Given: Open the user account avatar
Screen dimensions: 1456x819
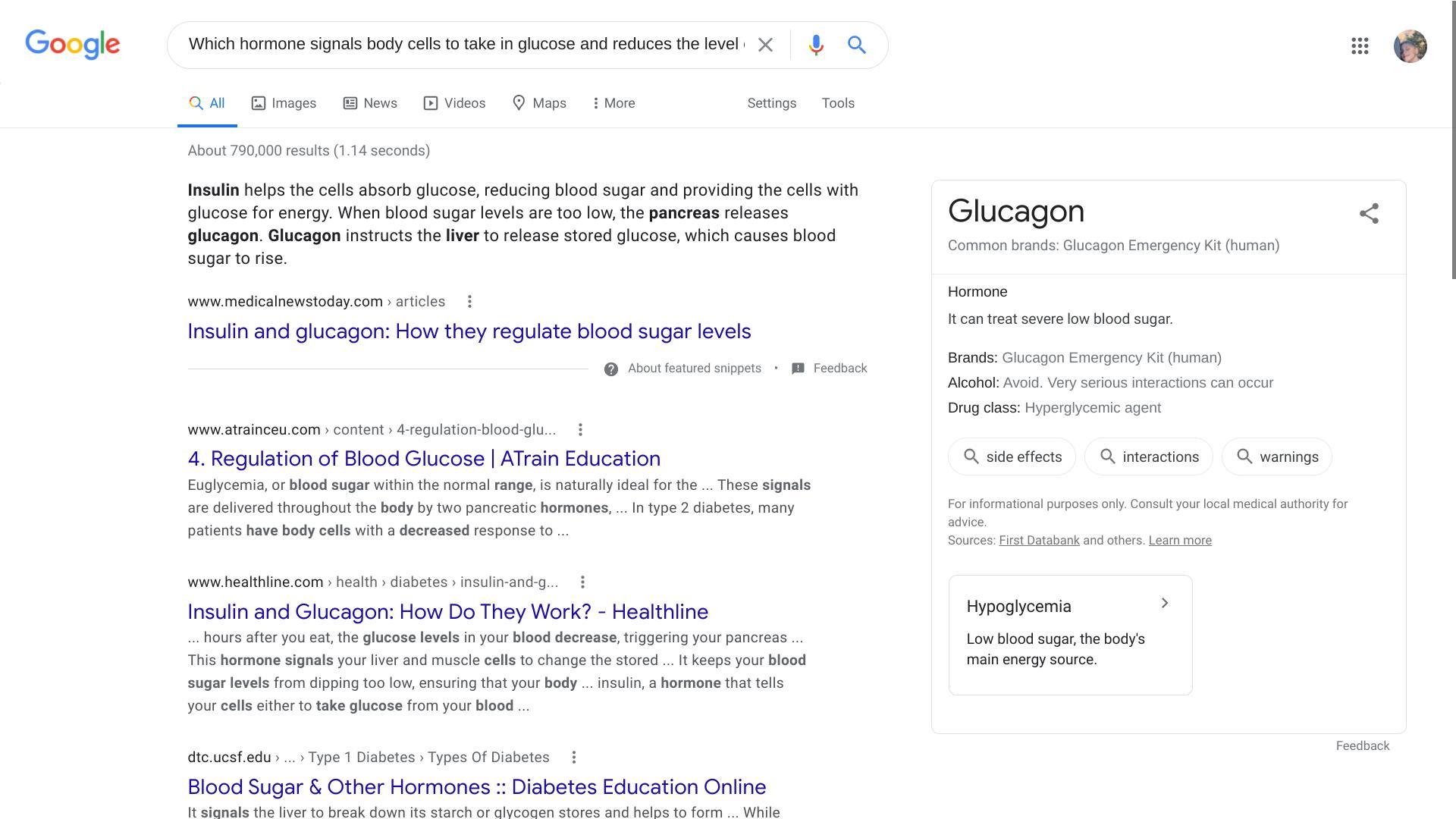Looking at the screenshot, I should pyautogui.click(x=1410, y=46).
